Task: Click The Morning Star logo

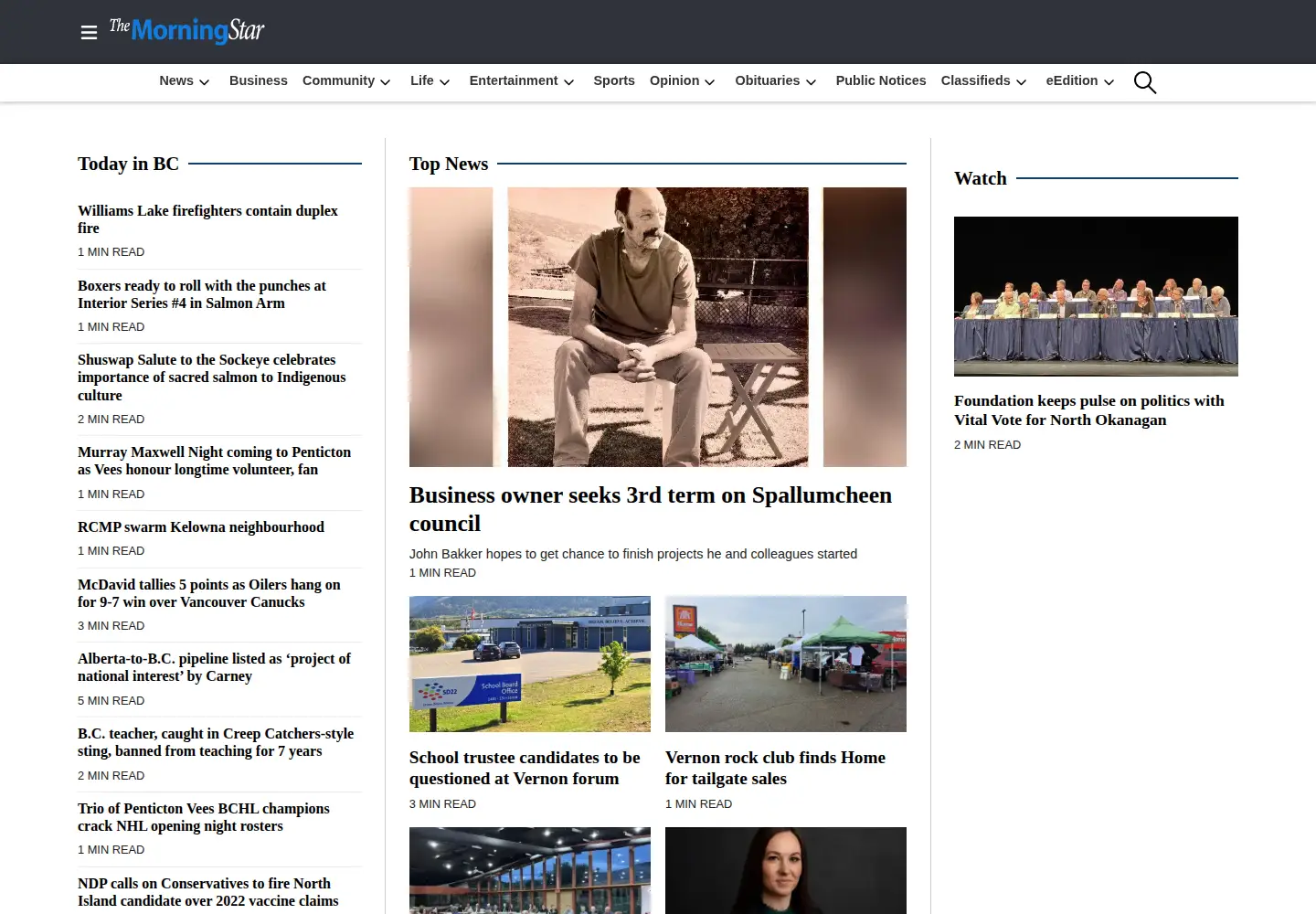Action: [x=186, y=31]
